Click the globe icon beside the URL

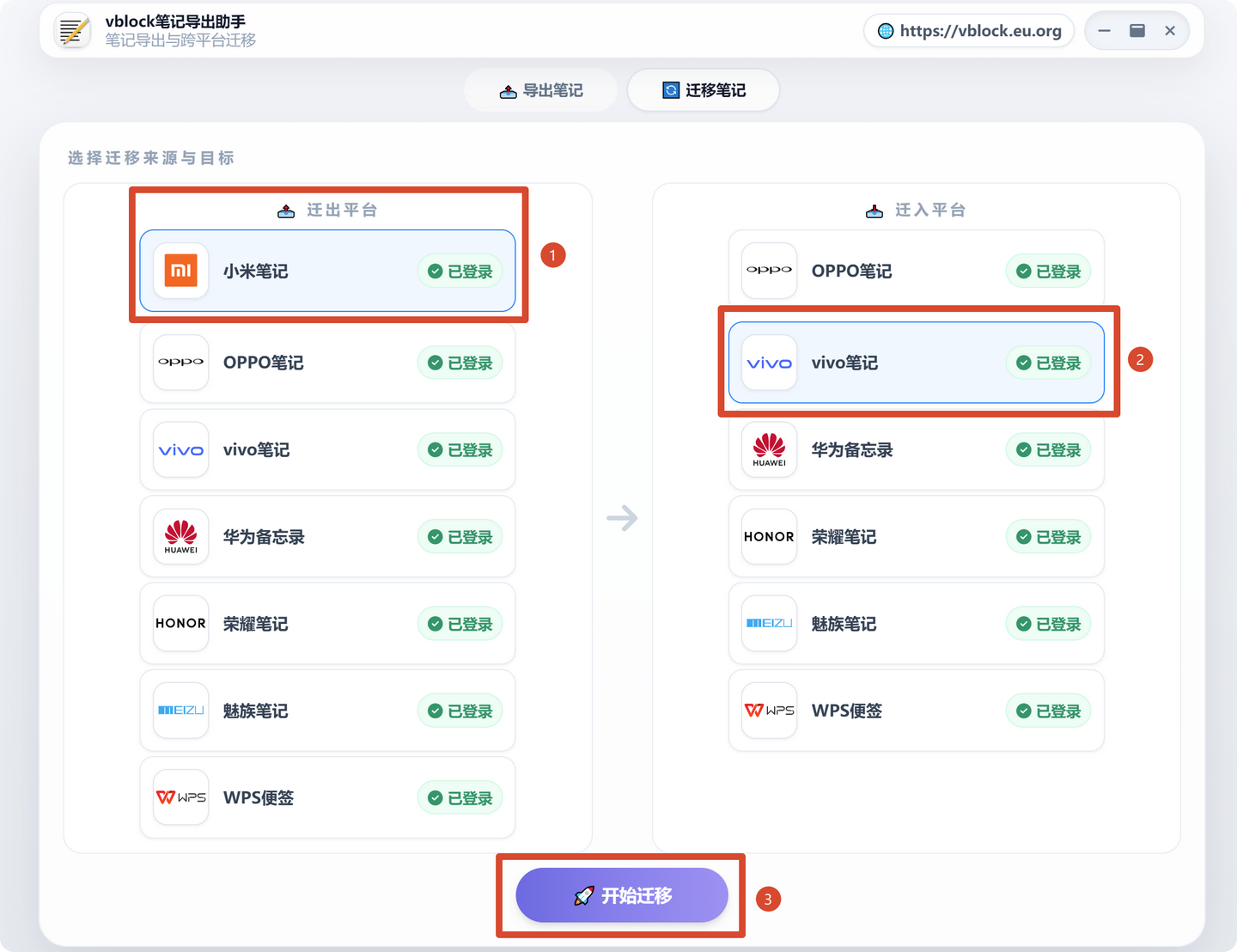[886, 31]
